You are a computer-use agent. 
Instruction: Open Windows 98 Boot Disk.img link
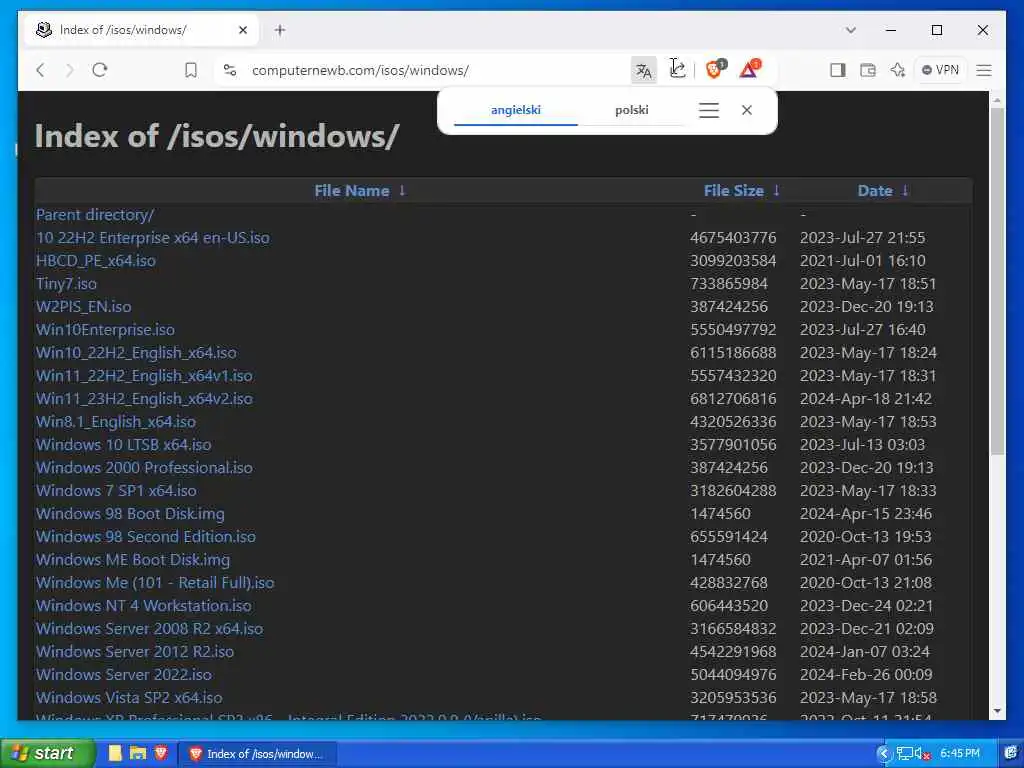(130, 514)
